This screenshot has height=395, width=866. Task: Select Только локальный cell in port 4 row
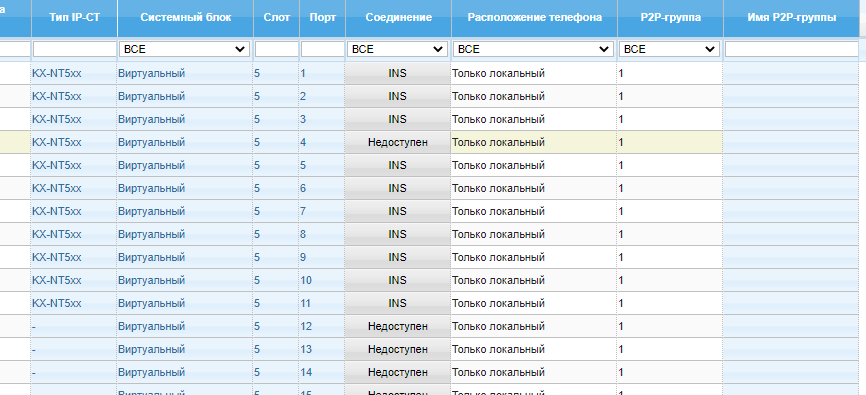point(534,143)
